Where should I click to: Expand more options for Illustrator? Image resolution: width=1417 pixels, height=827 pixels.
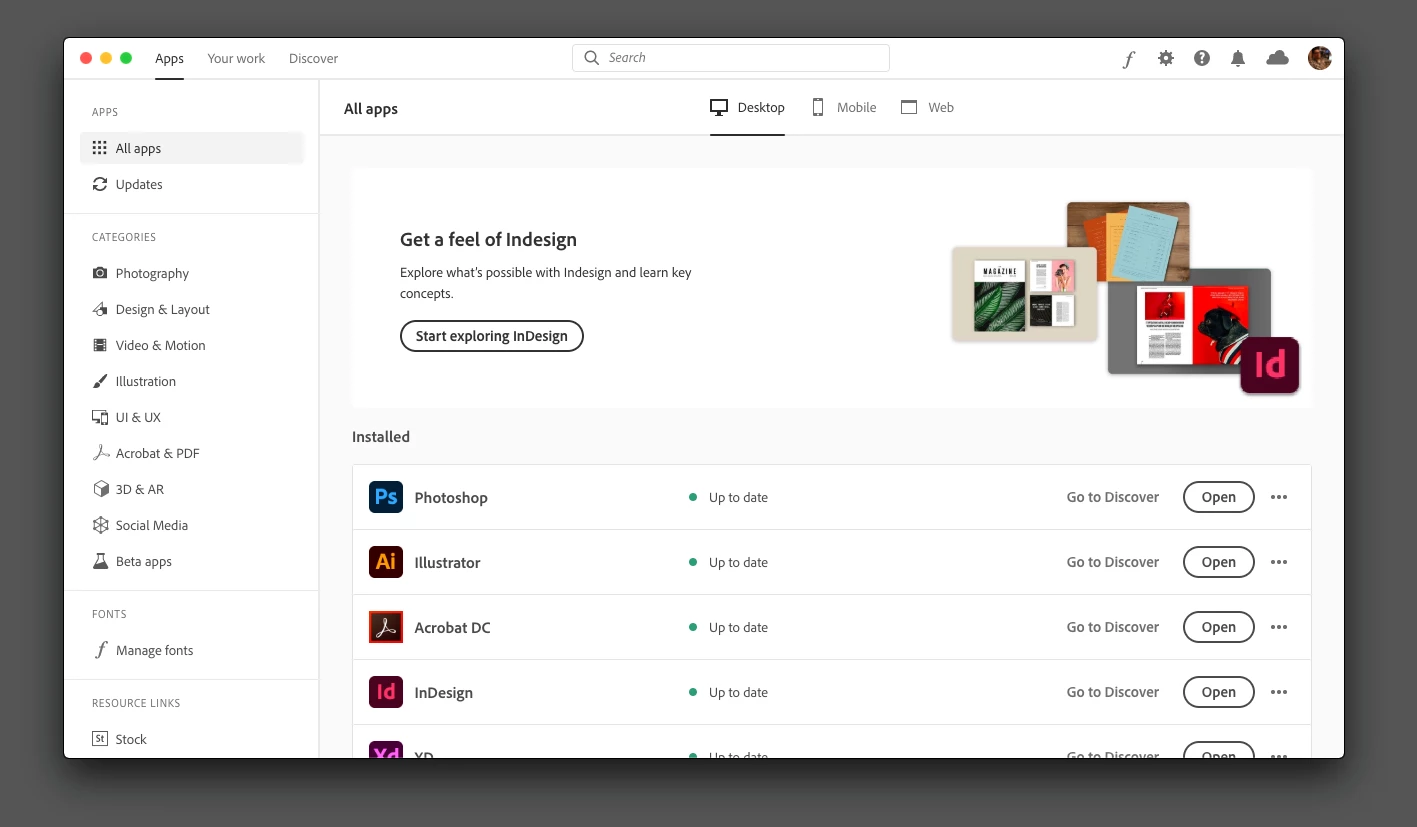click(1279, 562)
